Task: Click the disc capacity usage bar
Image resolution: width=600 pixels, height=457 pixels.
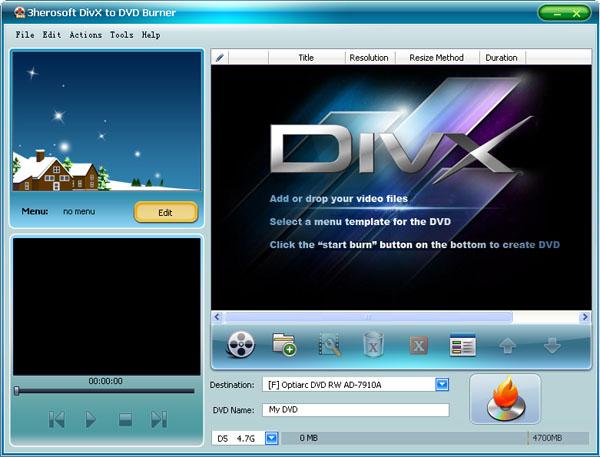Action: 435,438
